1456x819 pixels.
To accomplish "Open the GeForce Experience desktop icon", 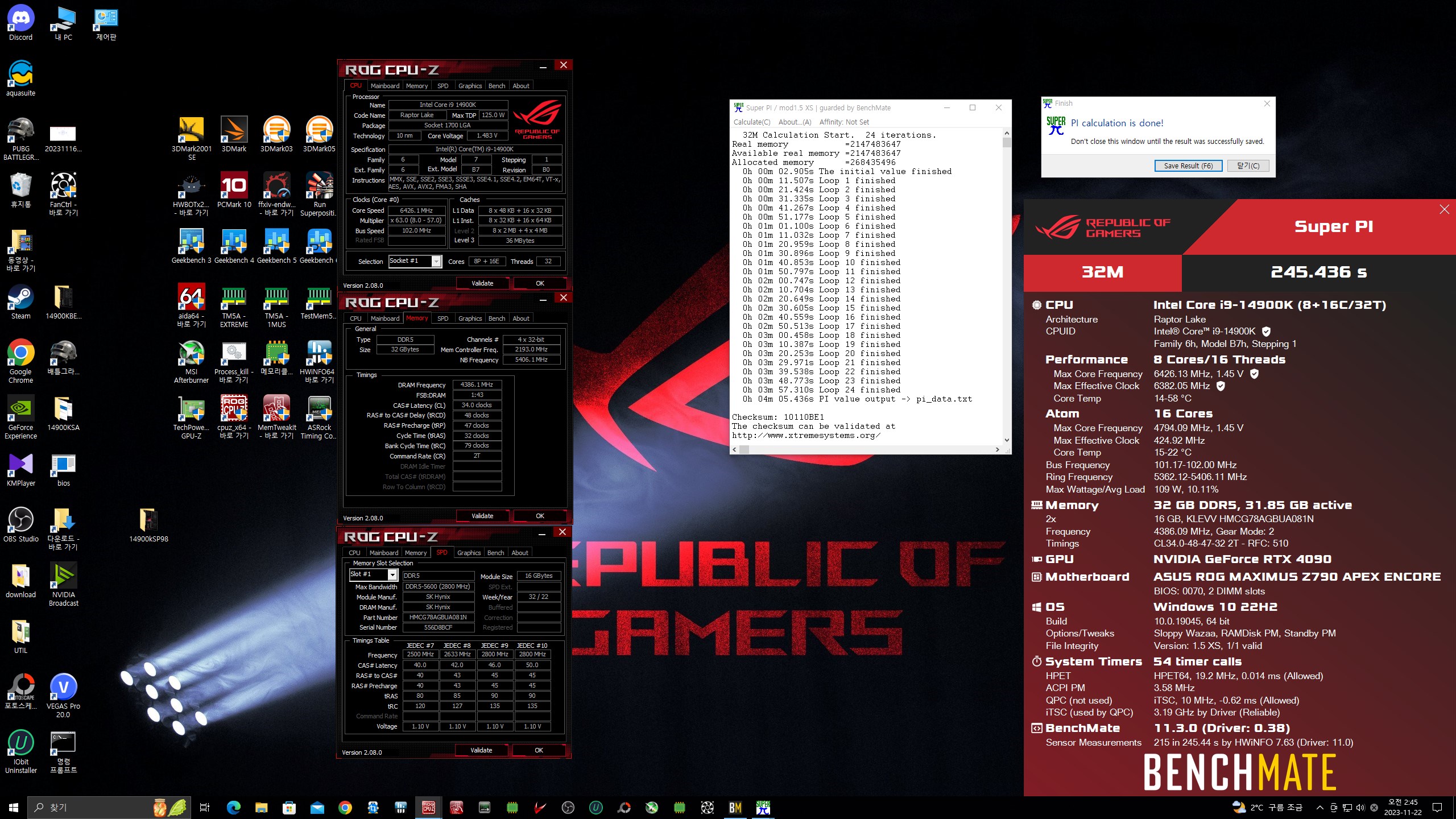I will pyautogui.click(x=20, y=416).
